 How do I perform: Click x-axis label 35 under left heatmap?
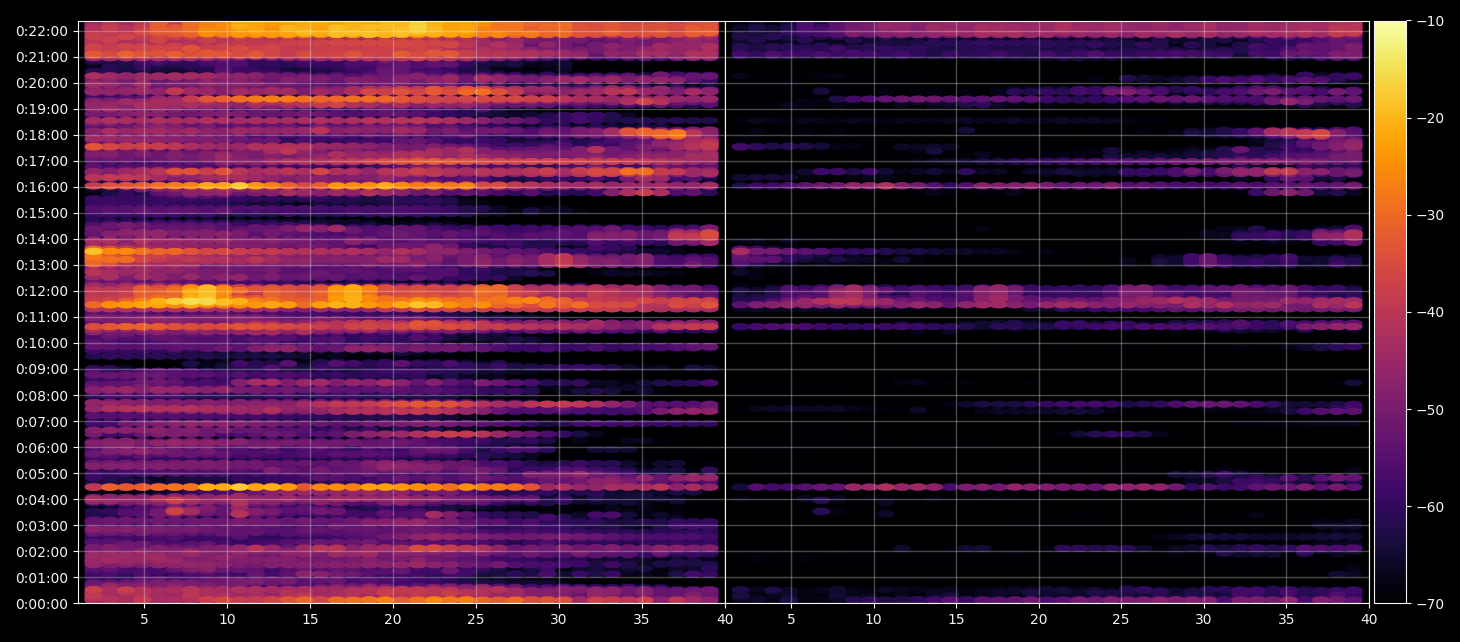coord(642,620)
